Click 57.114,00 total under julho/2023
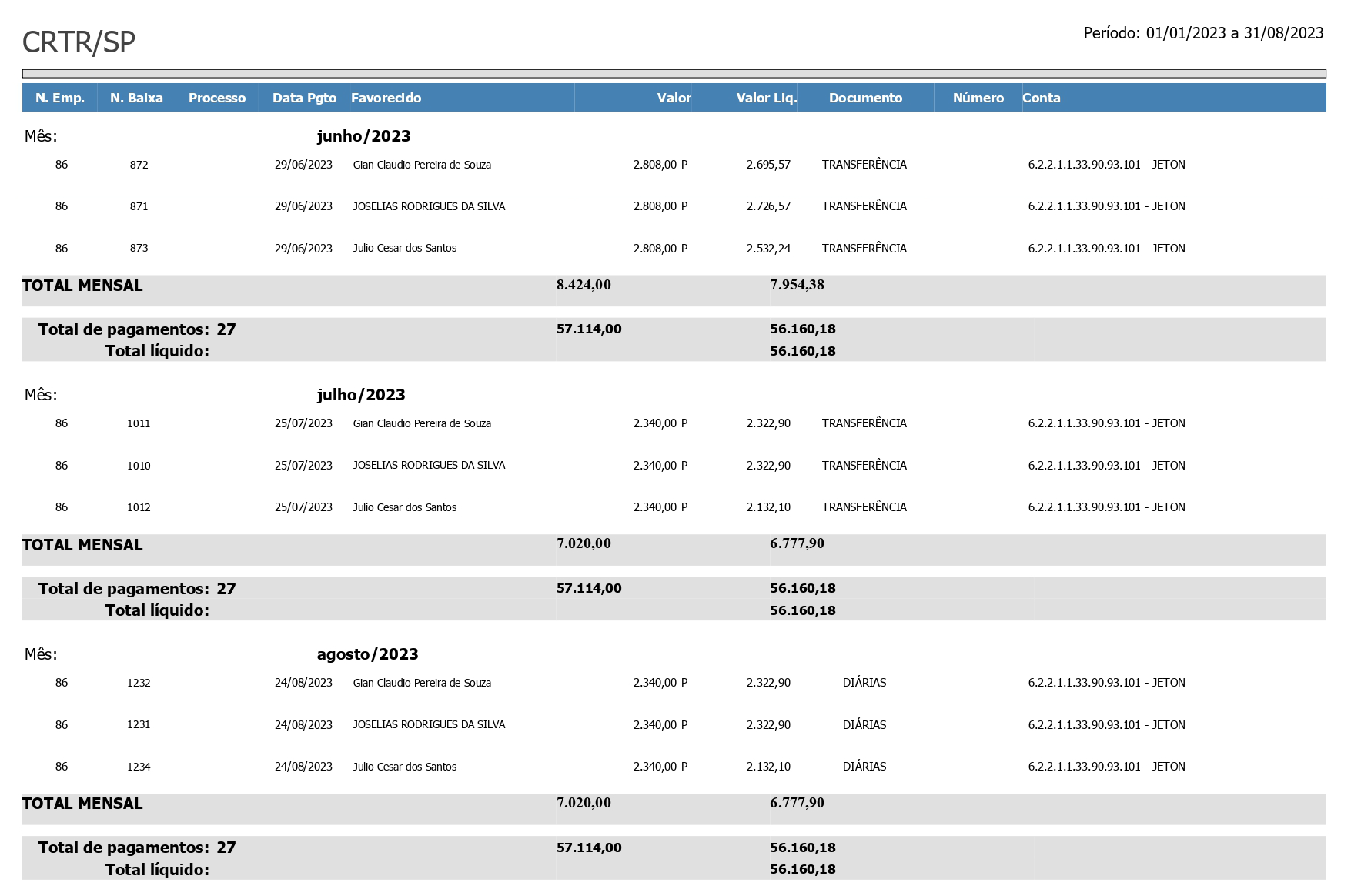 coord(589,588)
